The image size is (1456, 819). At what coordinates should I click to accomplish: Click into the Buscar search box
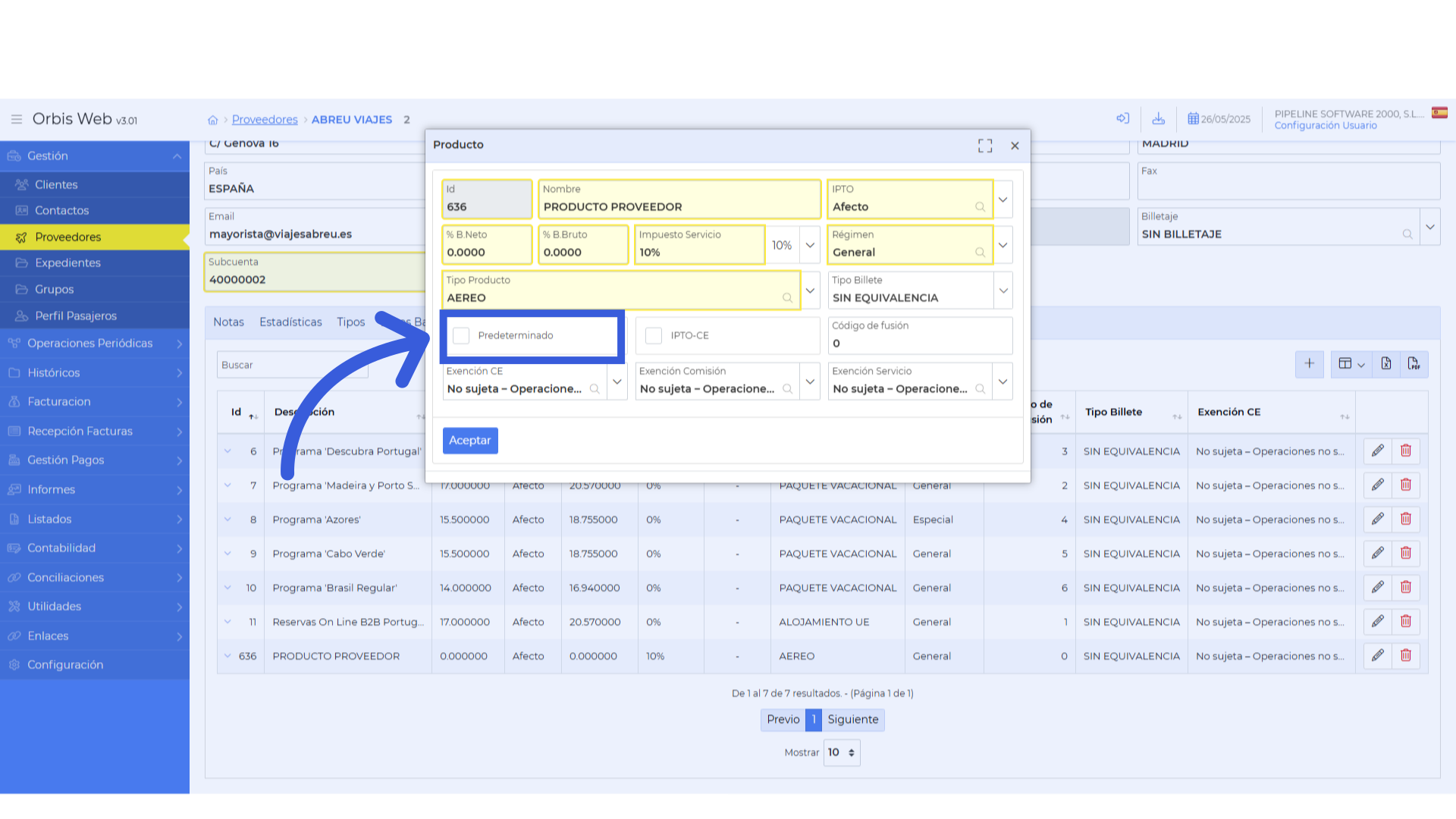pos(293,365)
